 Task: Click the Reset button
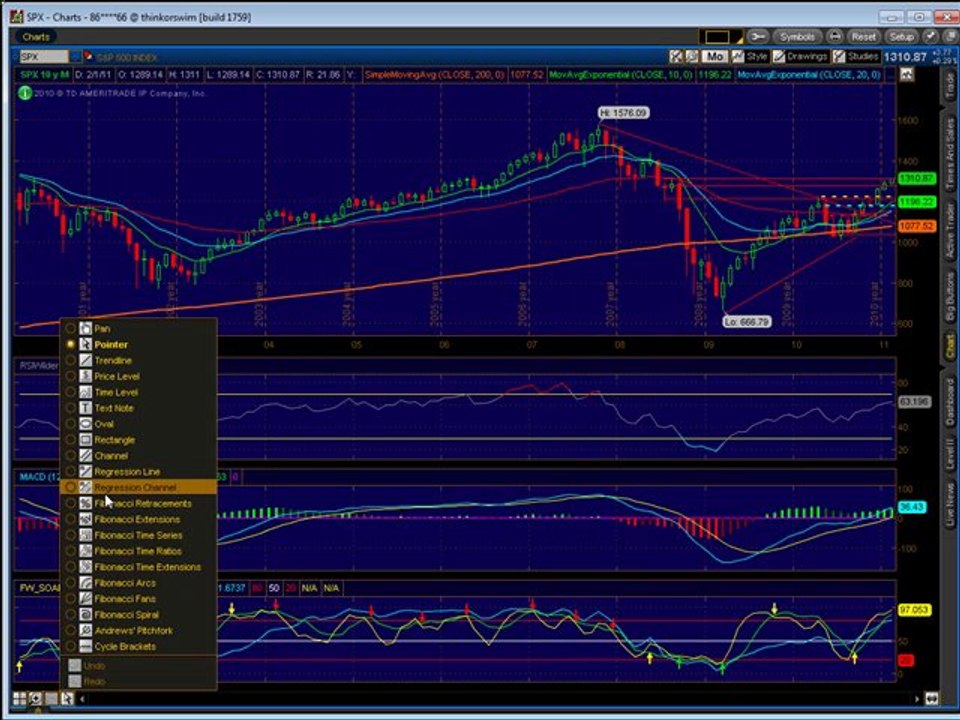click(863, 37)
